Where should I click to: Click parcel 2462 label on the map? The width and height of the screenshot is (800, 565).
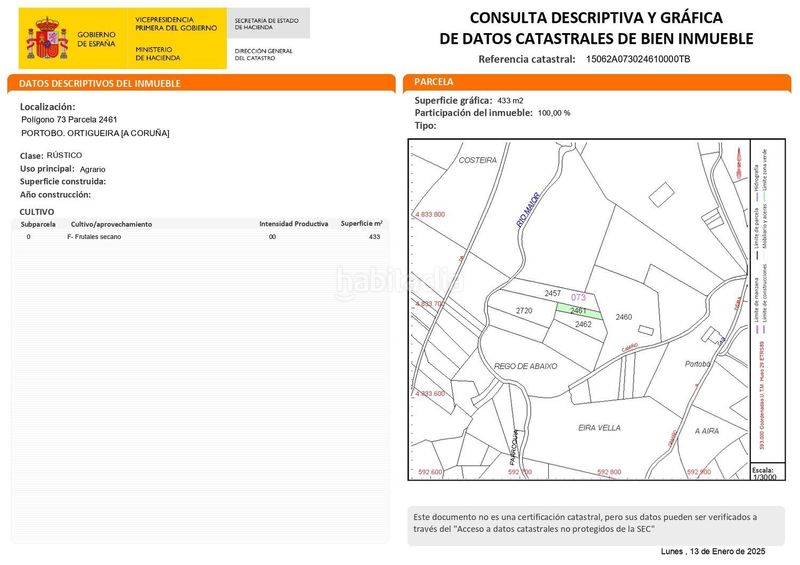coord(583,324)
